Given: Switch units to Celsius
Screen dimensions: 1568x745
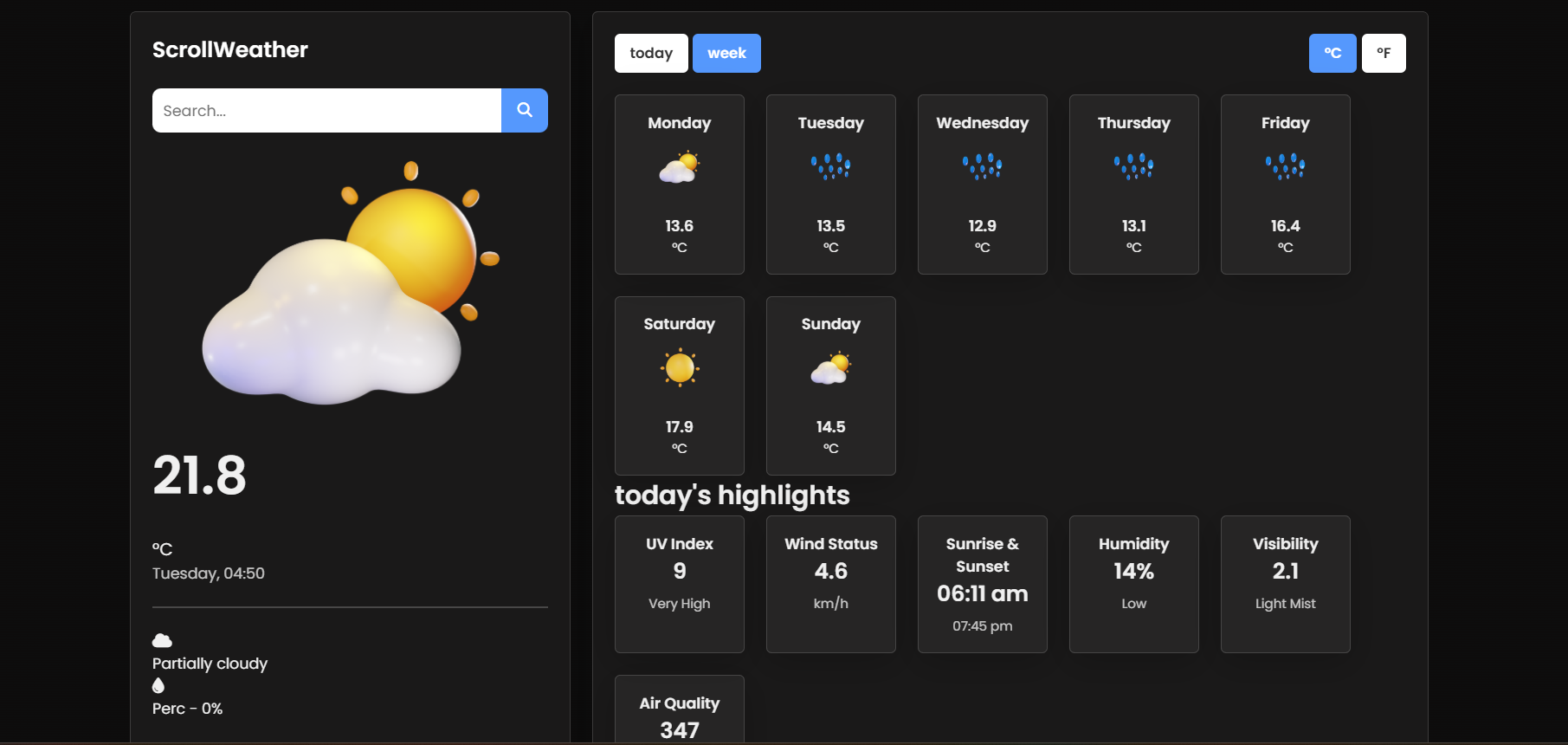Looking at the screenshot, I should (x=1332, y=53).
